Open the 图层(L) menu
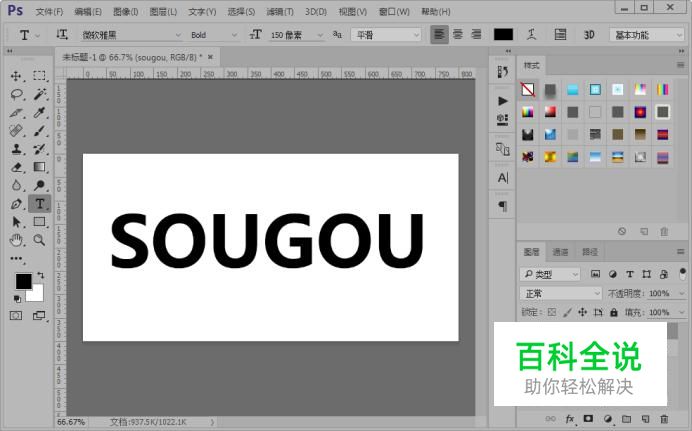Viewport: 692px width, 431px height. (x=163, y=11)
